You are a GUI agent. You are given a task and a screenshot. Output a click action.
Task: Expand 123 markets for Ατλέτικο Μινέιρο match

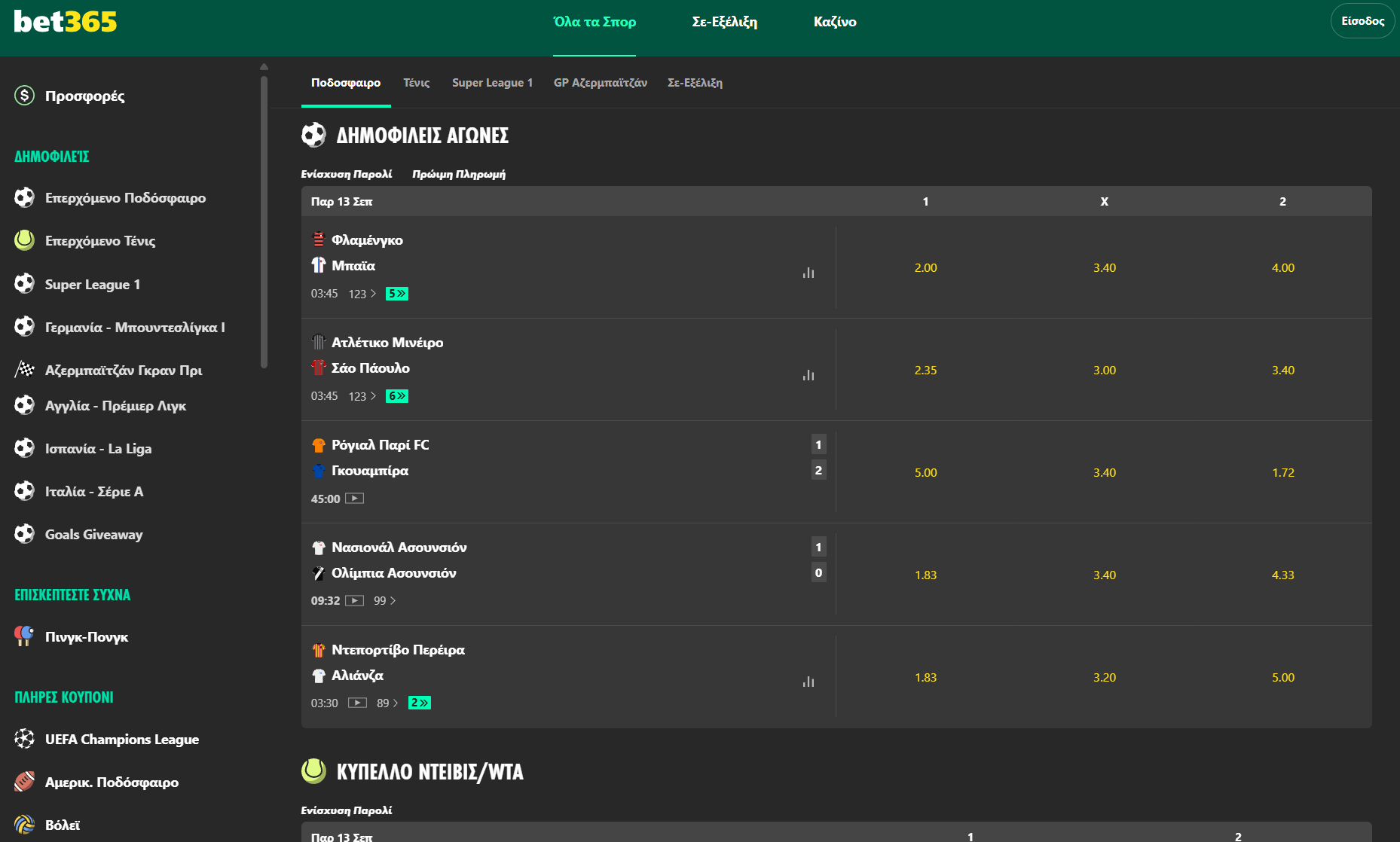pyautogui.click(x=362, y=396)
